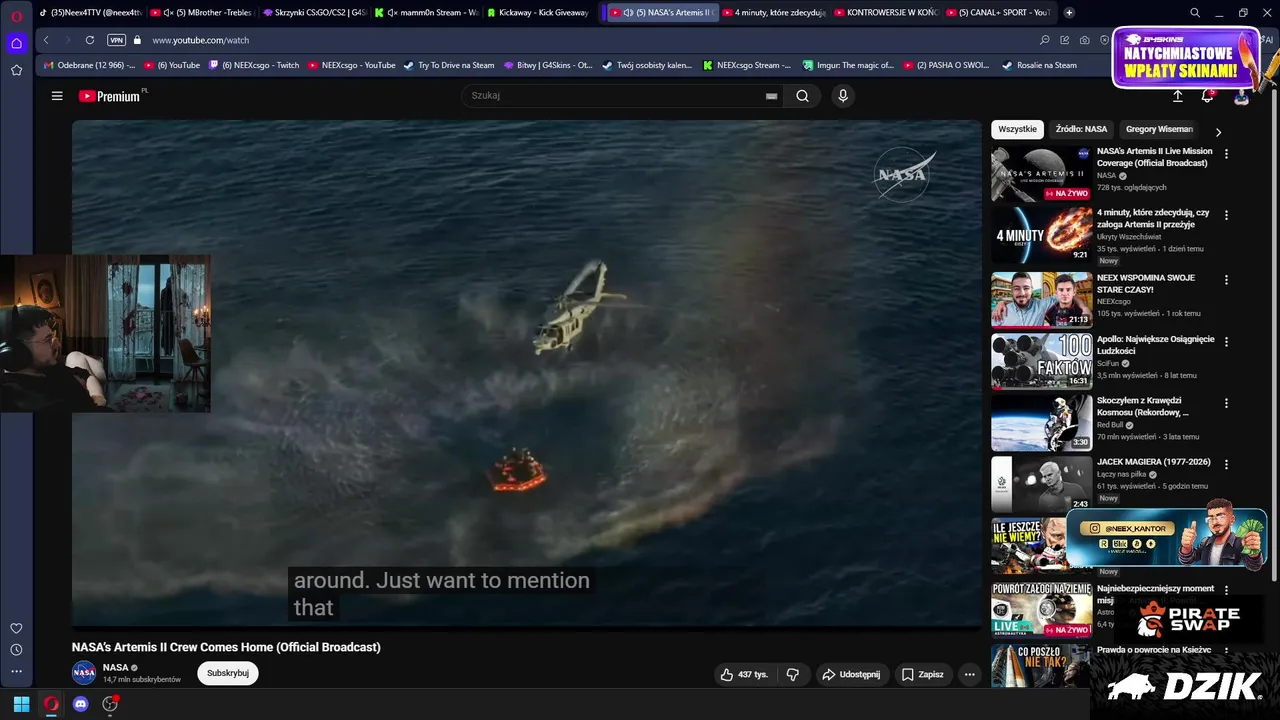Search open tabs with the title-bar magnifier
The image size is (1280, 720).
pyautogui.click(x=1195, y=13)
